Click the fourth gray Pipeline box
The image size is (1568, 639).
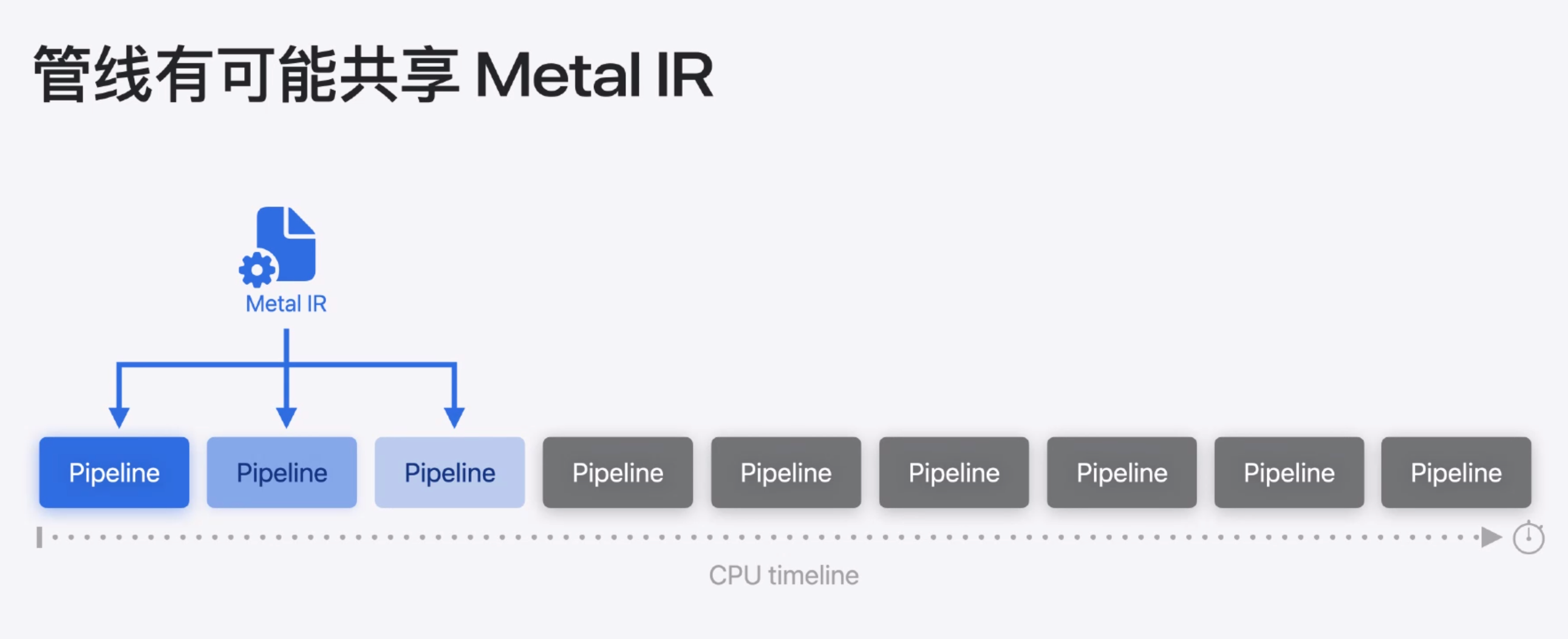pos(1122,472)
